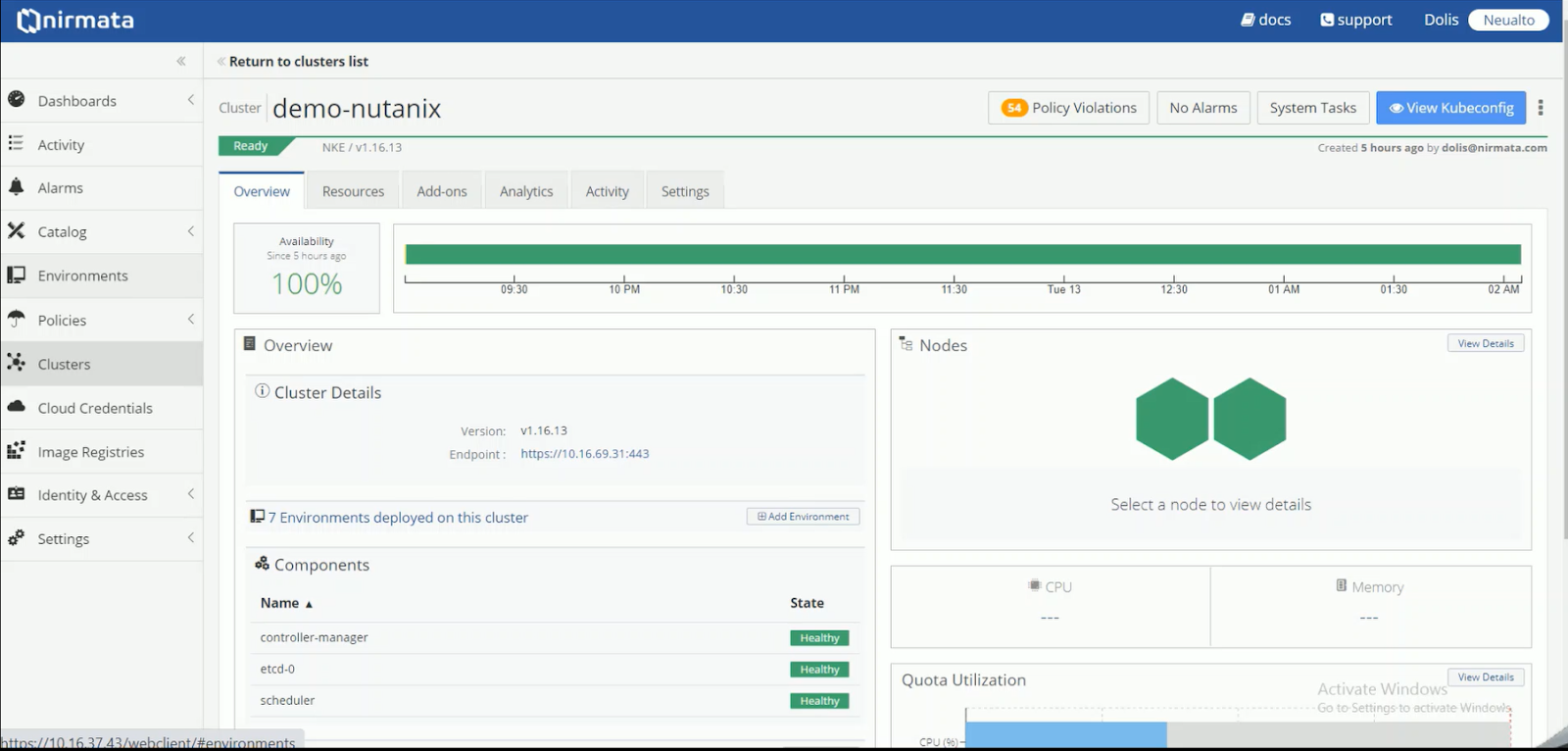The height and width of the screenshot is (751, 1568).
Task: Open the 7 Environments deployed link
Action: tap(398, 518)
